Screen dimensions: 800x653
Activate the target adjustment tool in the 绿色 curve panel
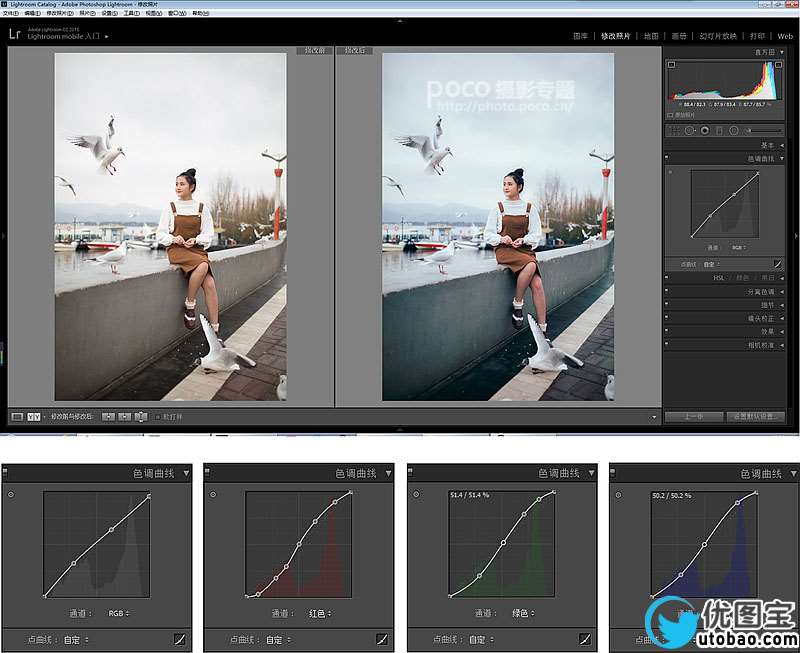point(416,494)
